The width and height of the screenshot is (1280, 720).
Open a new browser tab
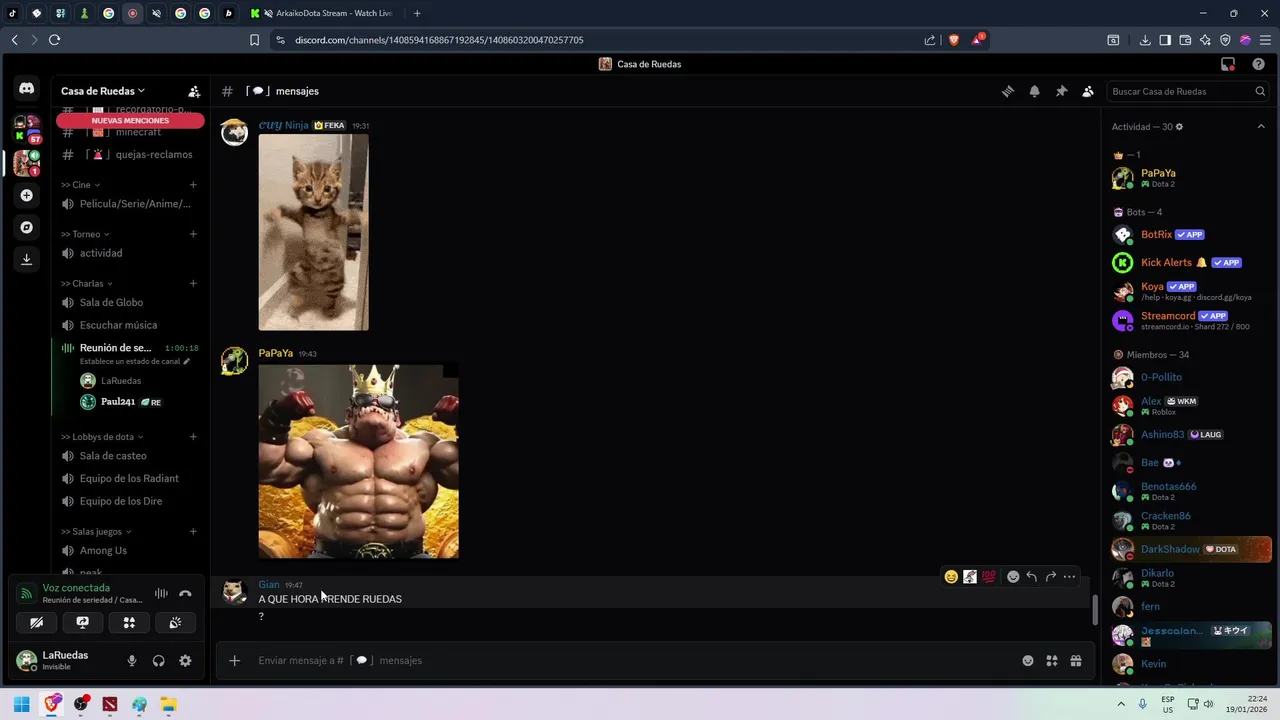[x=417, y=13]
